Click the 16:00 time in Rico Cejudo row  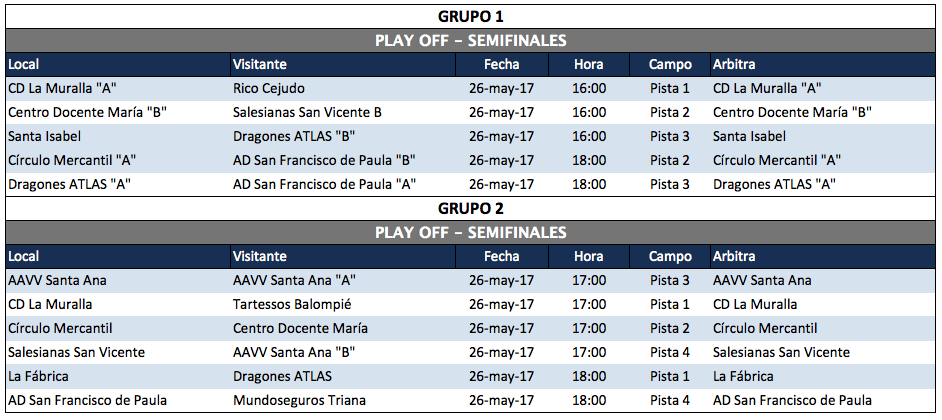[x=589, y=88]
